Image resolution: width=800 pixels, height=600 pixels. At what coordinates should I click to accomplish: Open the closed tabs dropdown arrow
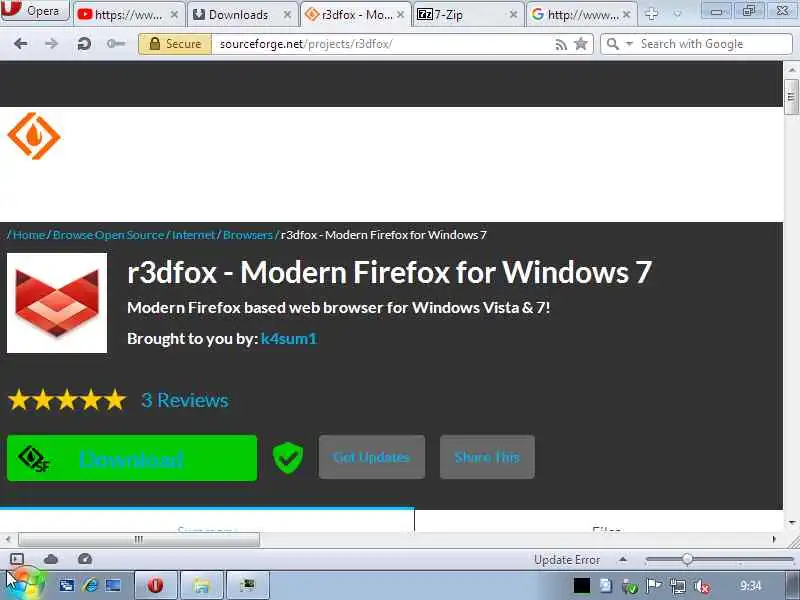tap(678, 14)
